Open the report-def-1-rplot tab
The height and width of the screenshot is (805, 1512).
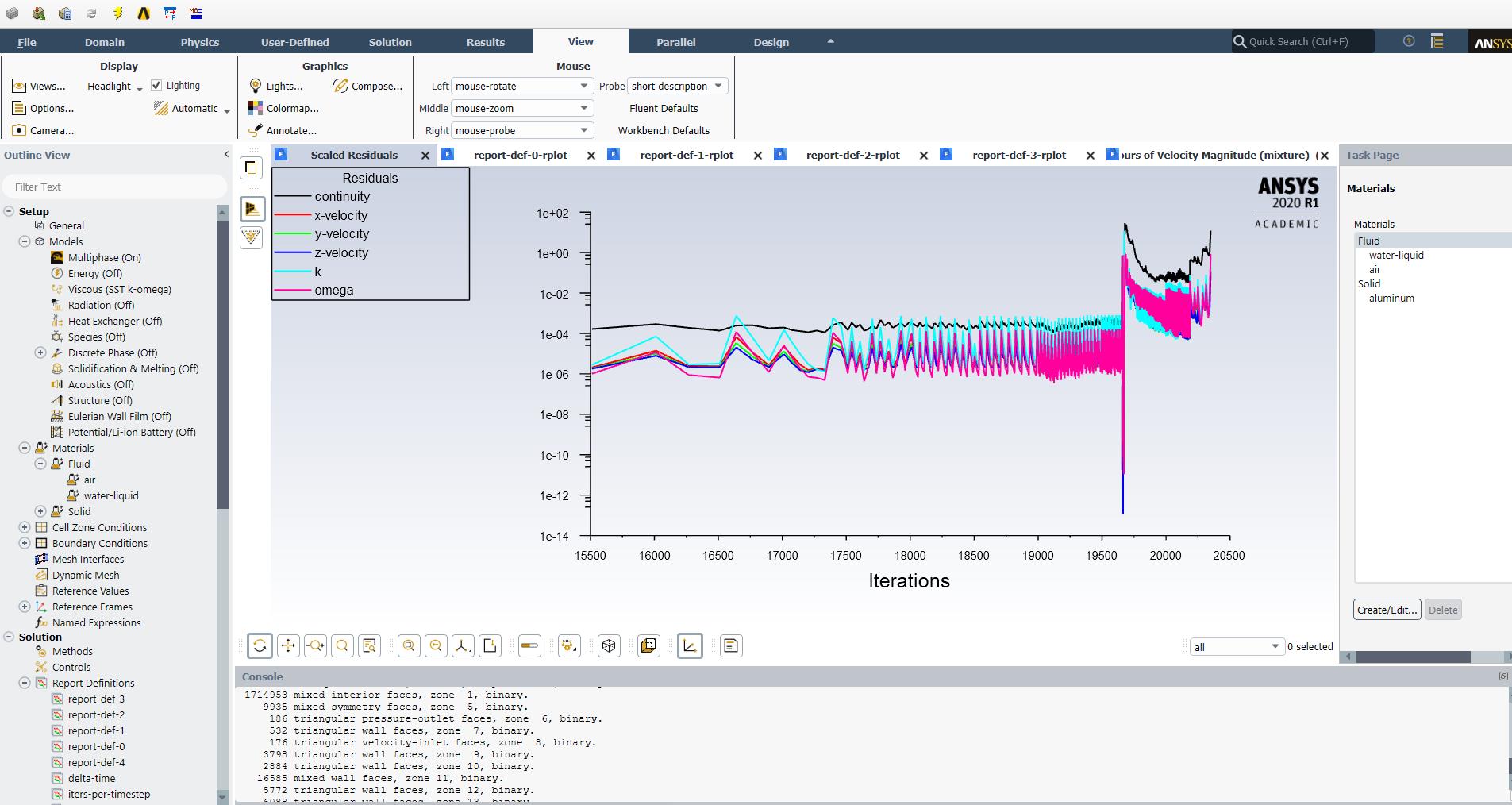pos(687,155)
